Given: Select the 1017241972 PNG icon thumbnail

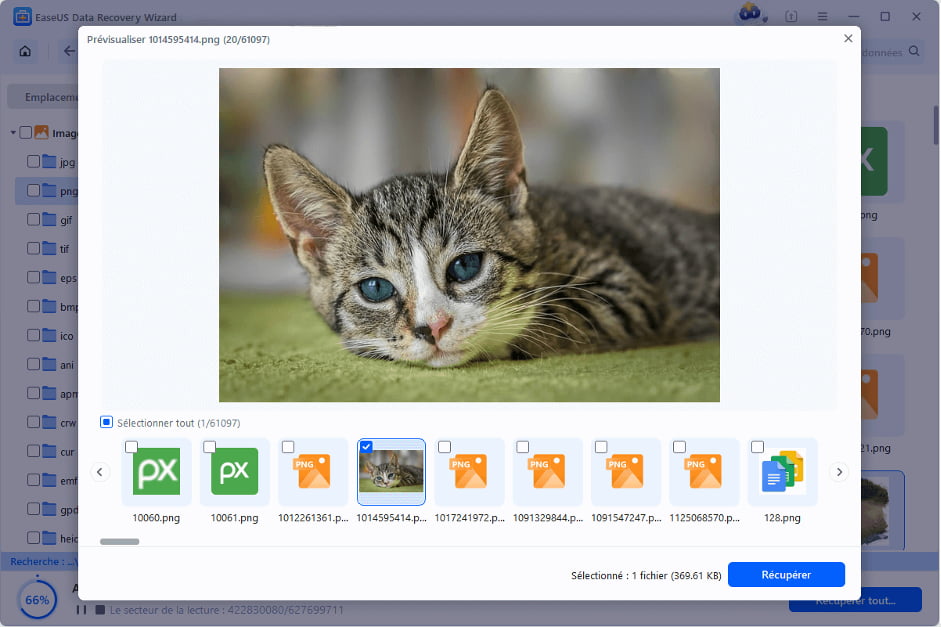Looking at the screenshot, I should coord(469,472).
